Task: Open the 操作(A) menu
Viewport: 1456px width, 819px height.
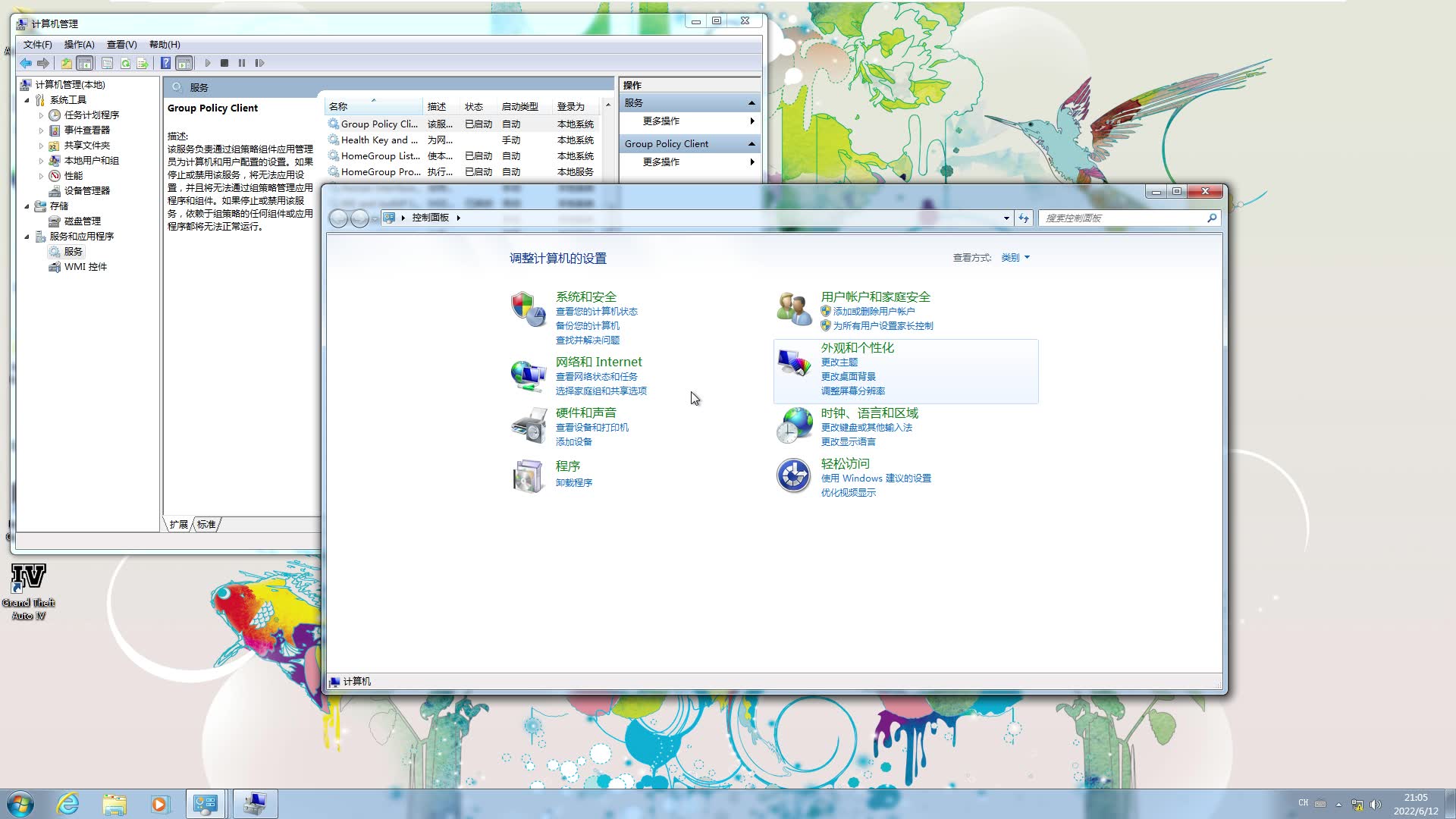Action: pyautogui.click(x=79, y=44)
